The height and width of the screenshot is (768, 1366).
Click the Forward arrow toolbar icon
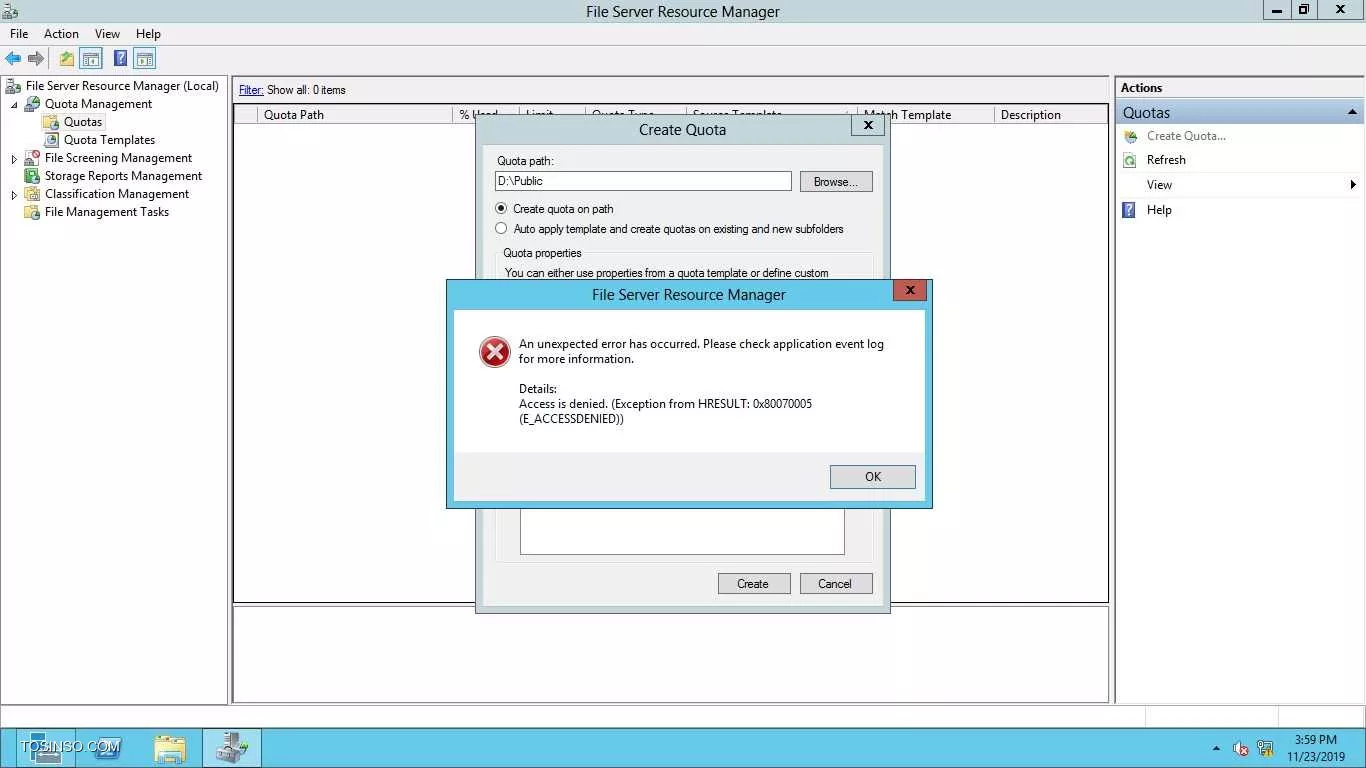point(36,59)
